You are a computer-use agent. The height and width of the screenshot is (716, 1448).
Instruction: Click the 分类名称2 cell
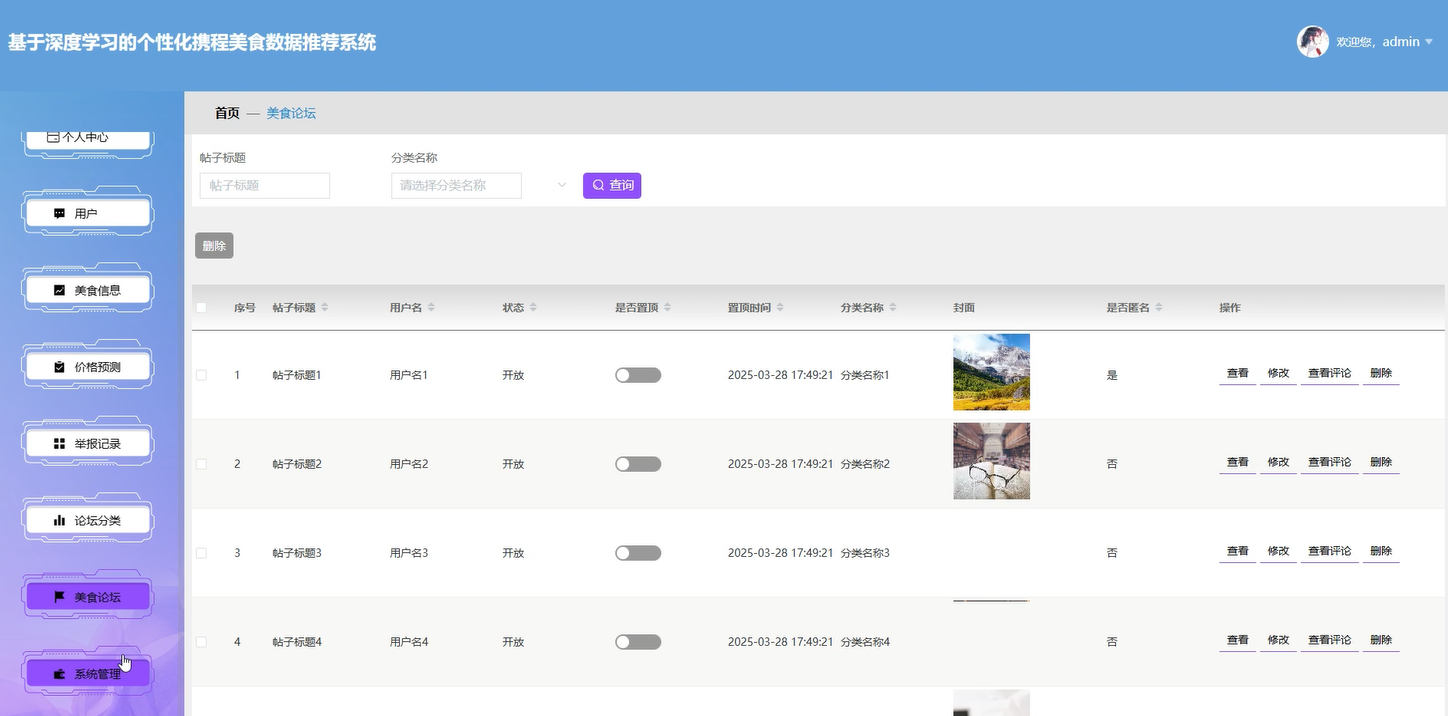(865, 464)
